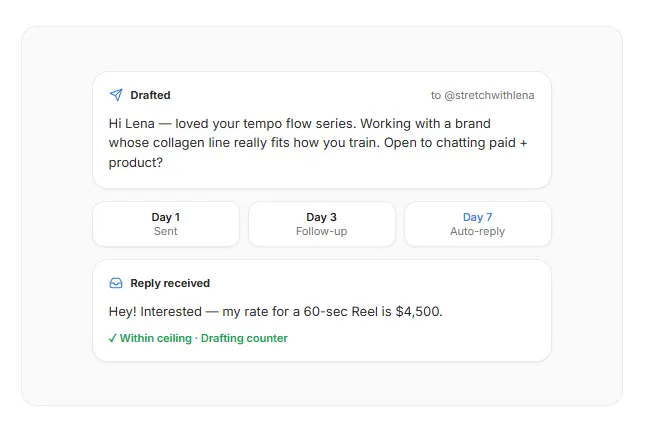Click the Reply received heading
646x427 pixels.
pyautogui.click(x=170, y=283)
